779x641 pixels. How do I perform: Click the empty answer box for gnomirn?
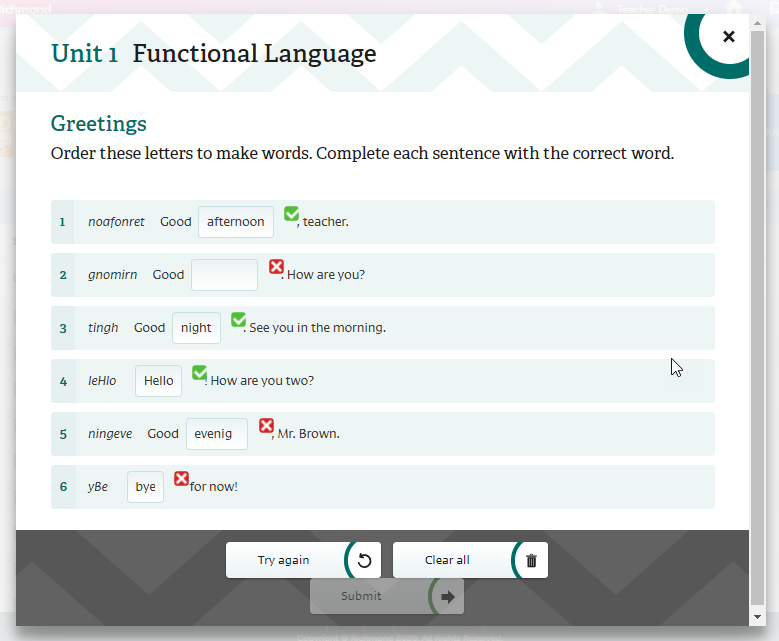coord(224,275)
